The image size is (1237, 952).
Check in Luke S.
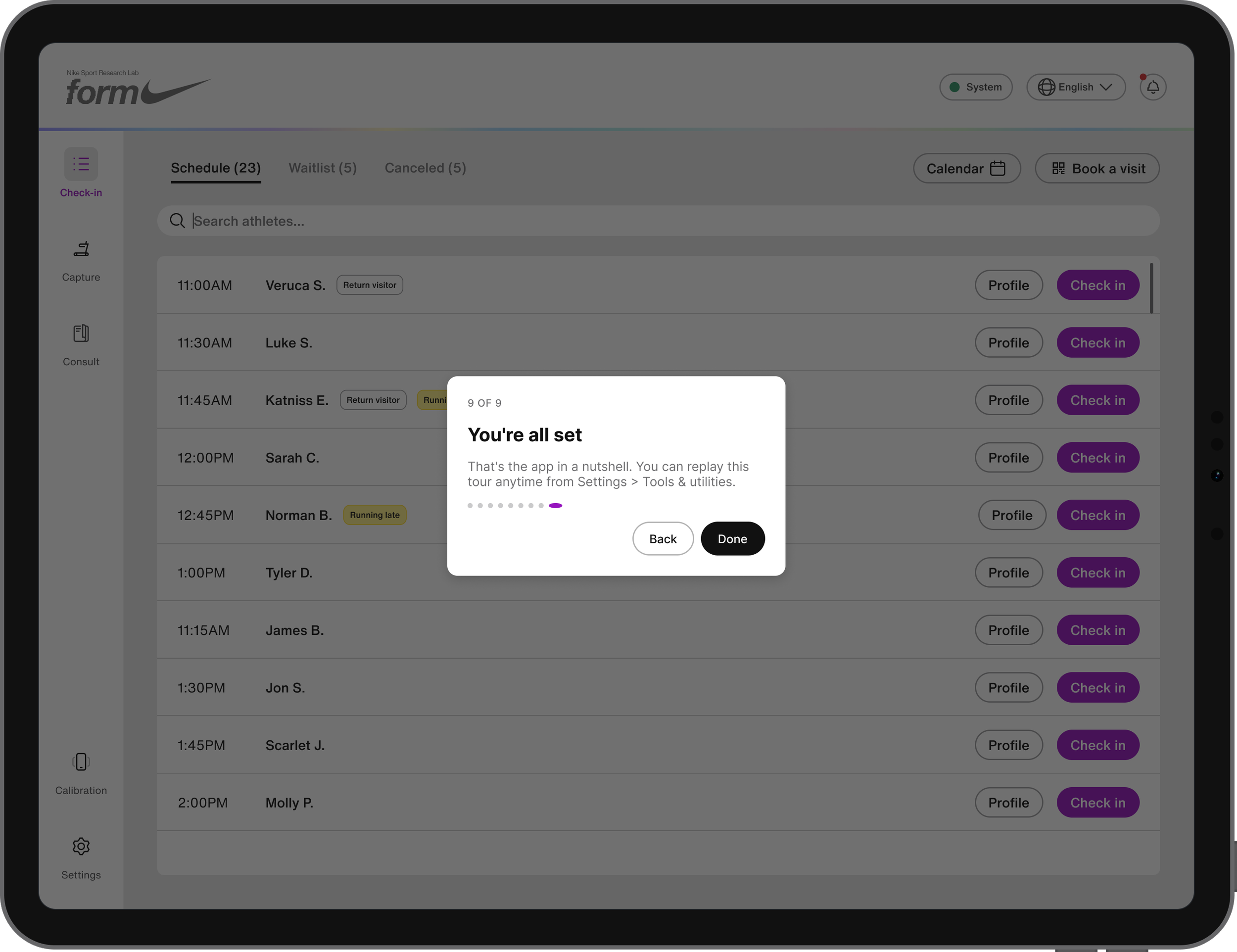1097,342
